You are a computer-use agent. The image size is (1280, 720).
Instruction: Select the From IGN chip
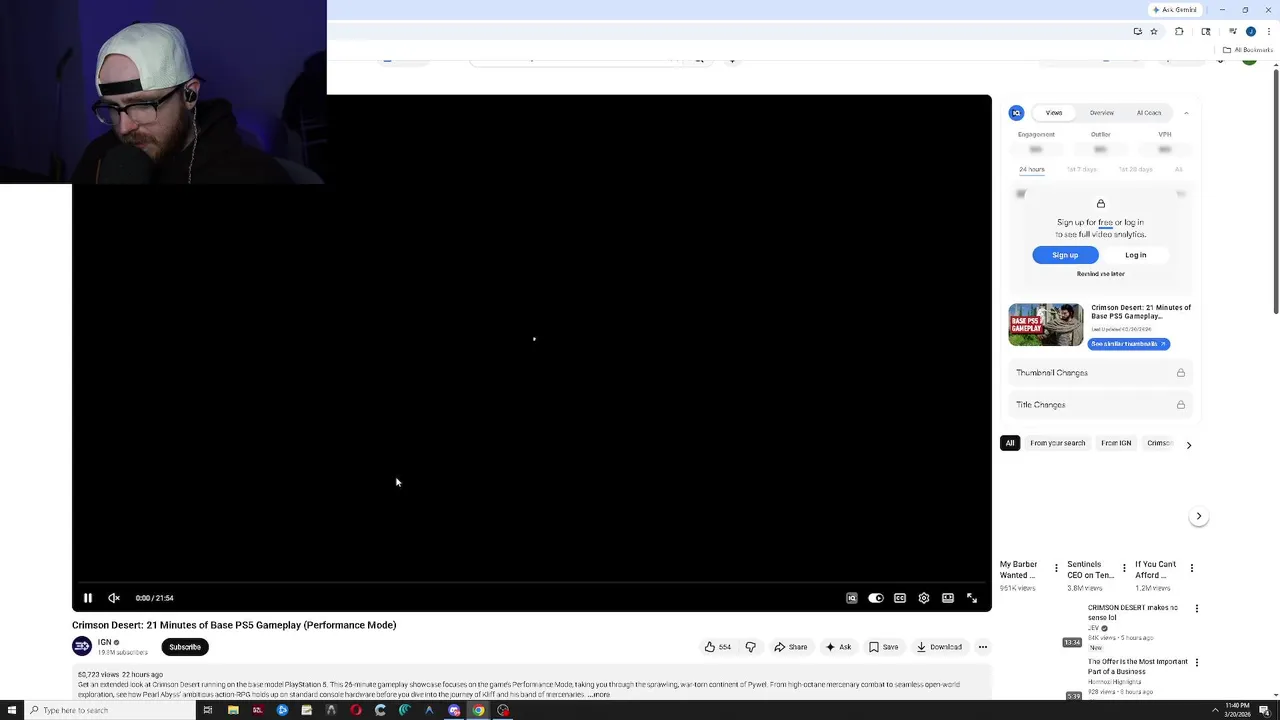1116,443
